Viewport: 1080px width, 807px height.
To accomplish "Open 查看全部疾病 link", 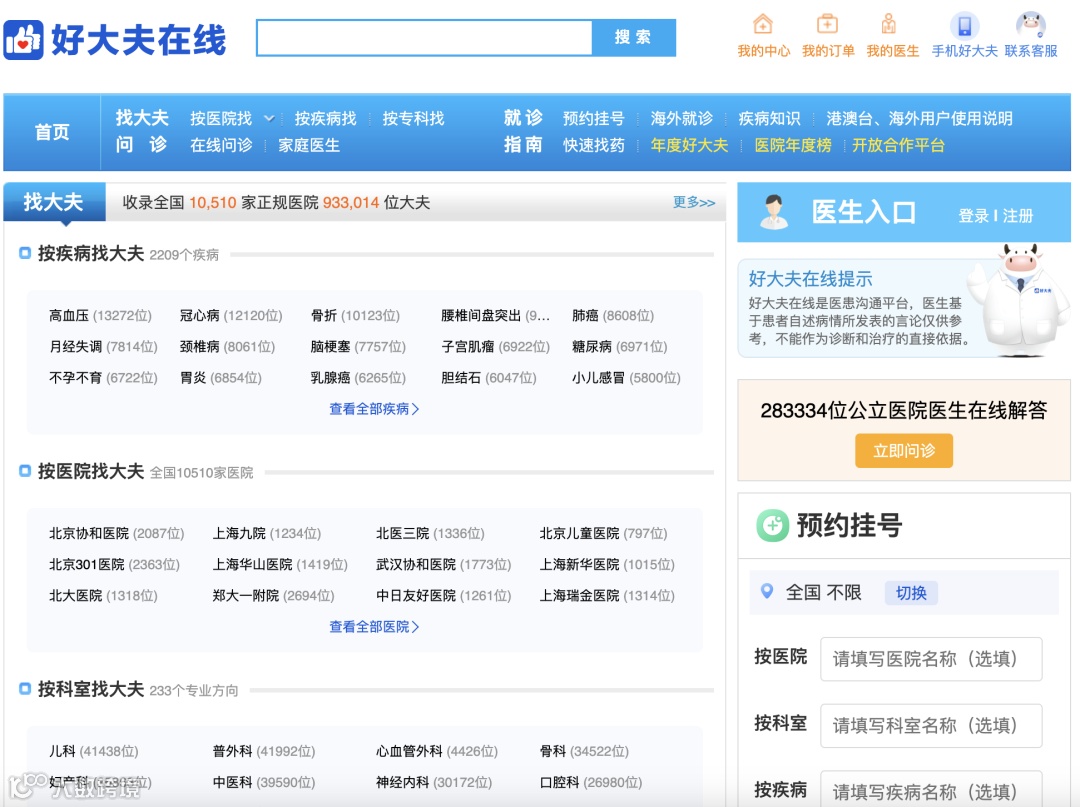I will point(374,409).
